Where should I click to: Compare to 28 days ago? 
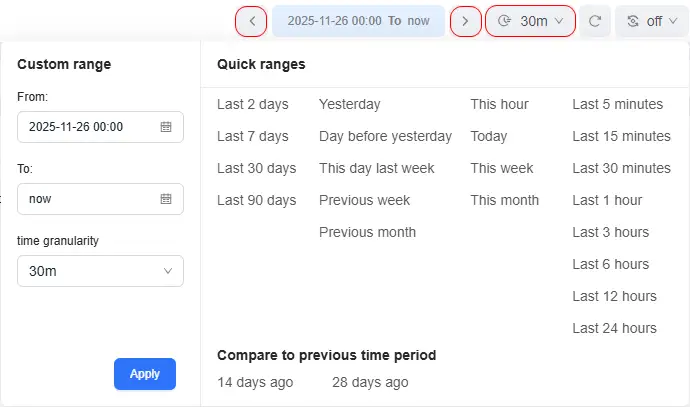[370, 382]
